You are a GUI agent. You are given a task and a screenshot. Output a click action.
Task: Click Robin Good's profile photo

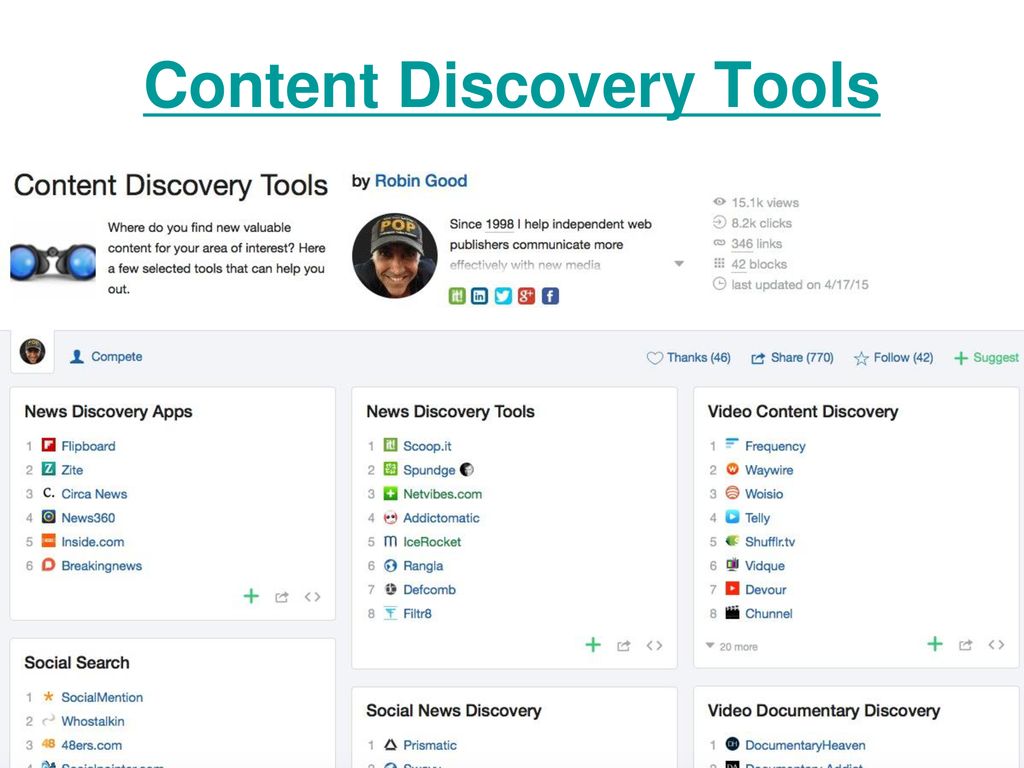coord(394,255)
